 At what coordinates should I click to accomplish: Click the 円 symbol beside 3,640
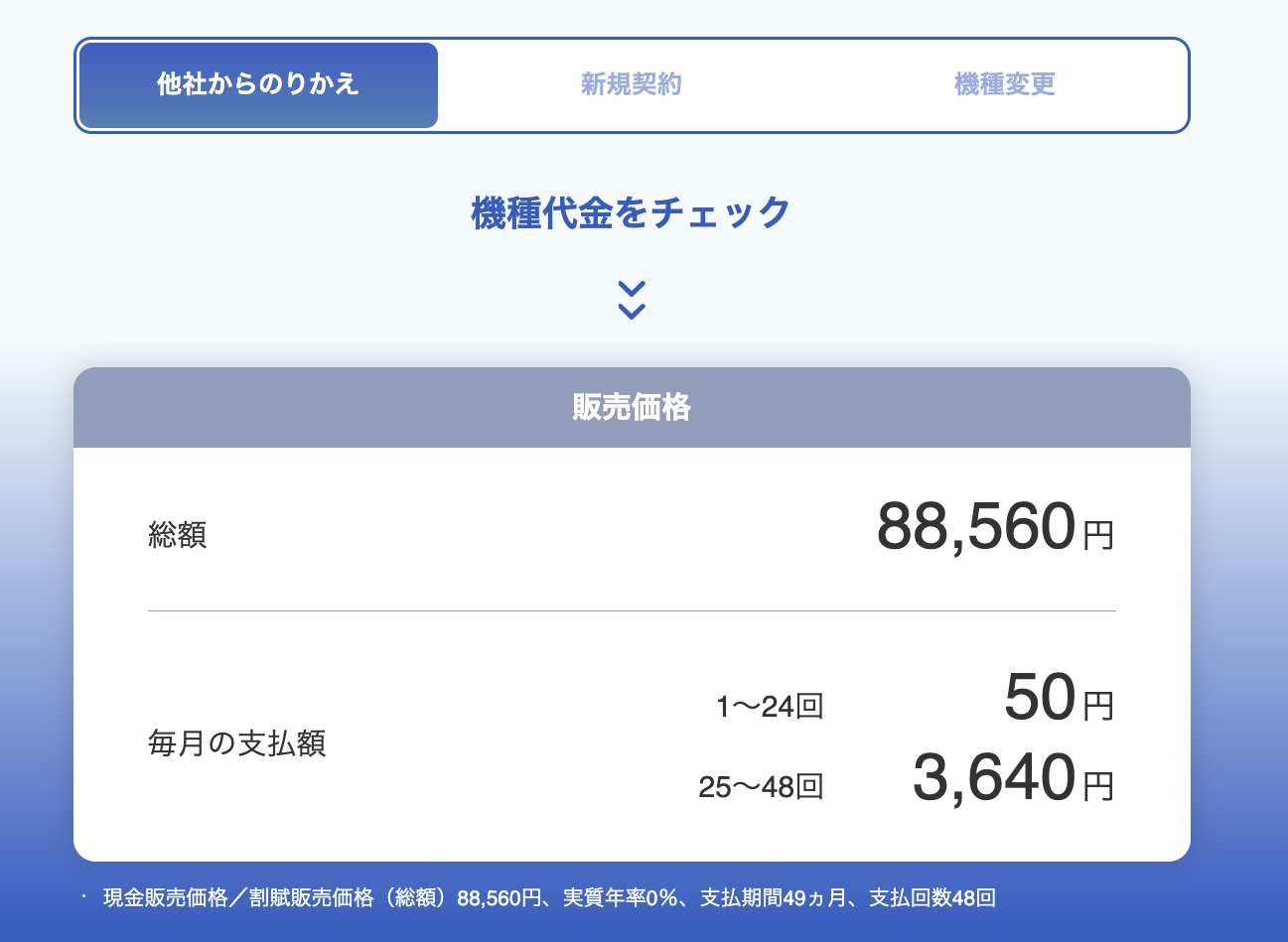[1098, 787]
